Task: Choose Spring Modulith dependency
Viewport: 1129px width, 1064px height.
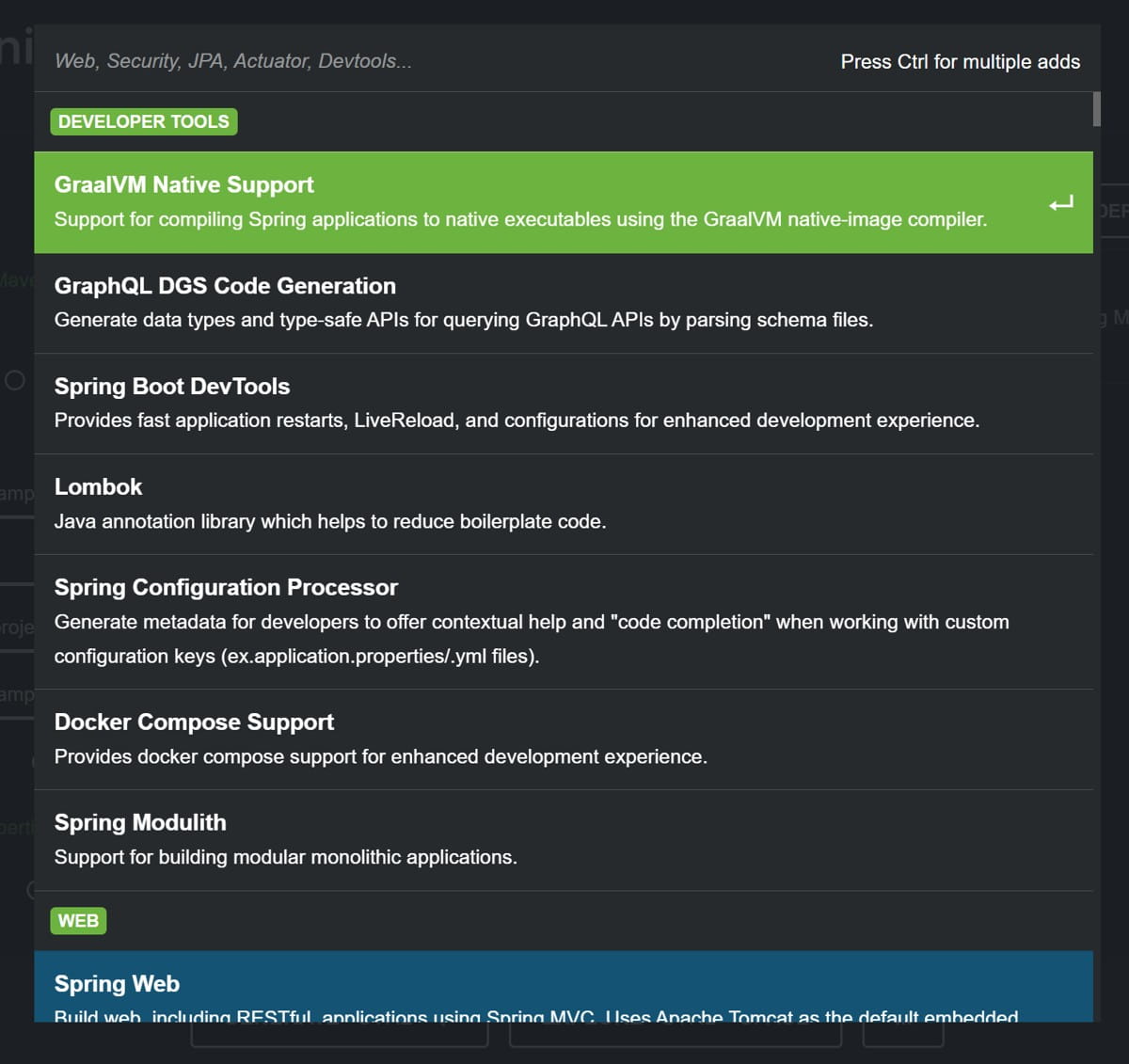Action: click(140, 823)
